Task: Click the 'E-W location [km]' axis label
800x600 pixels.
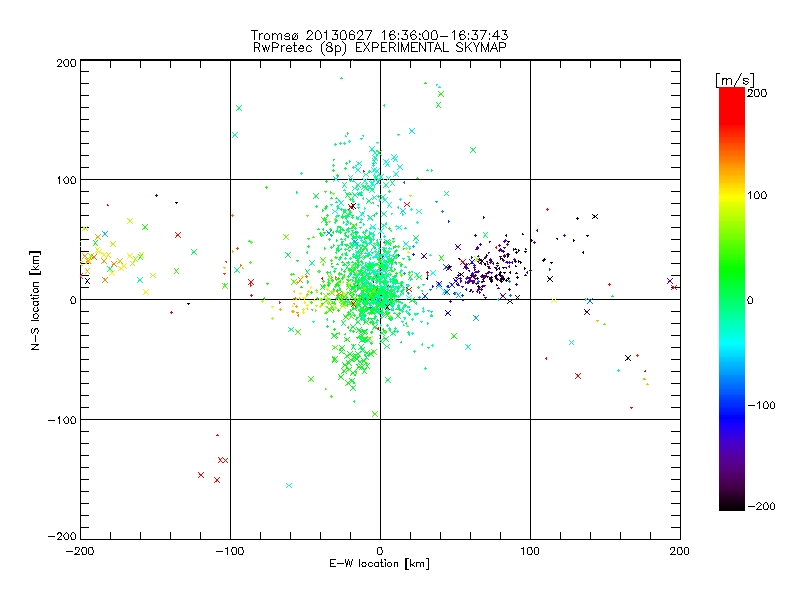Action: pyautogui.click(x=379, y=564)
